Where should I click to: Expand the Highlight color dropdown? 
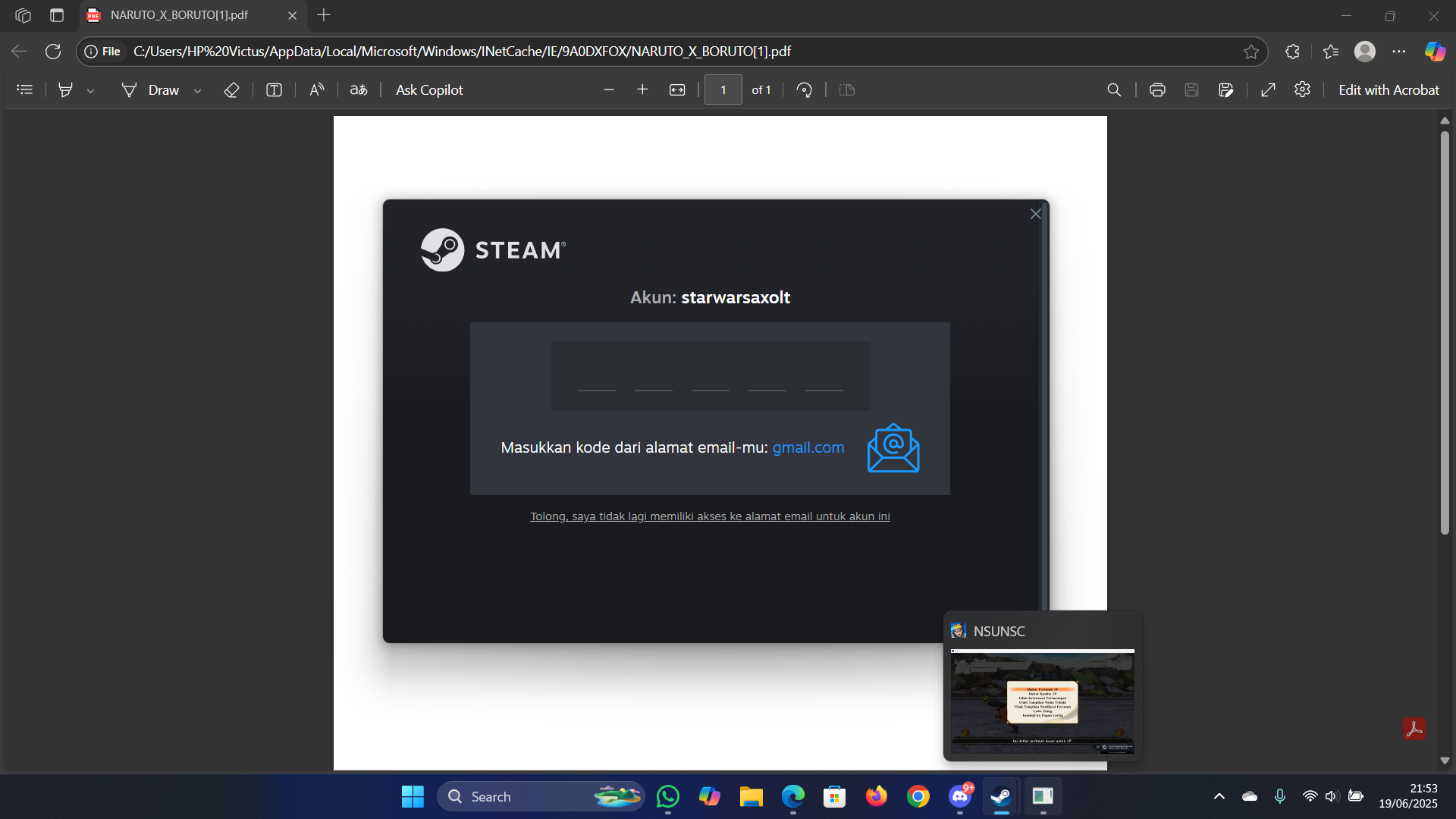pyautogui.click(x=91, y=90)
